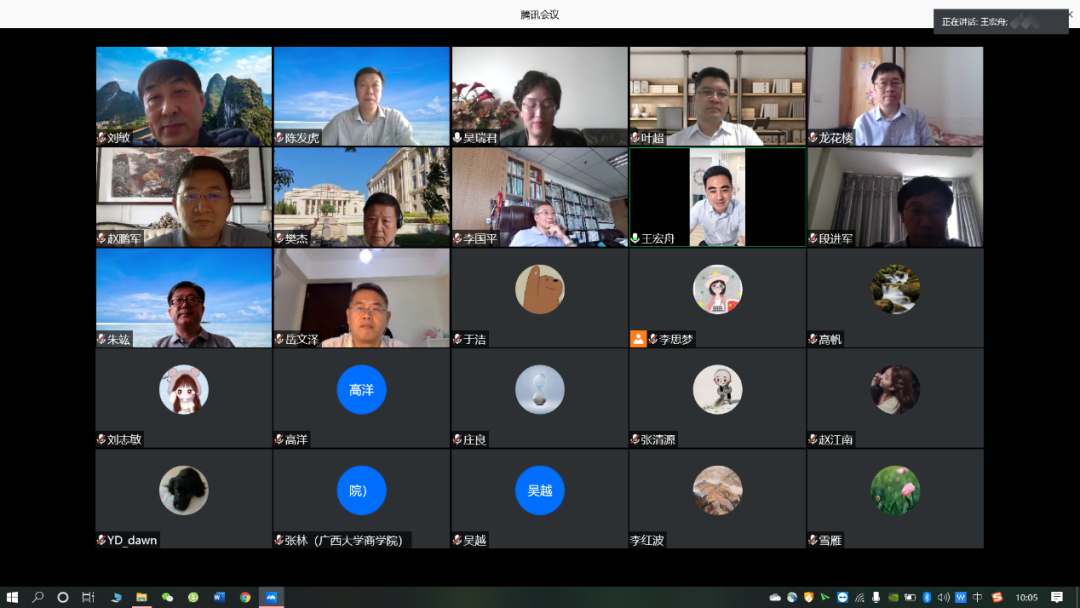
Task: Click the TeamViewer tray icon
Action: [x=842, y=597]
